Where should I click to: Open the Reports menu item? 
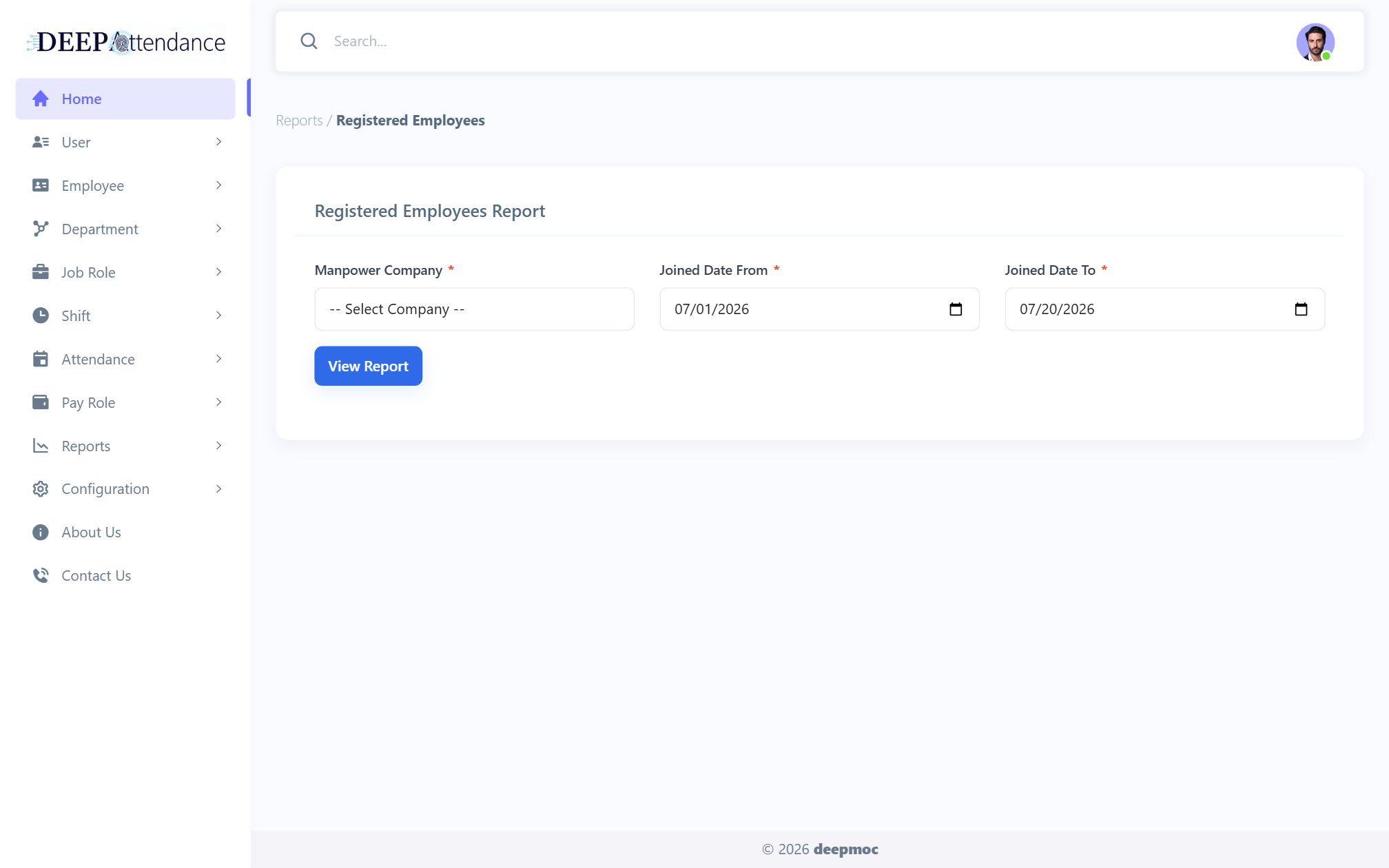(125, 446)
